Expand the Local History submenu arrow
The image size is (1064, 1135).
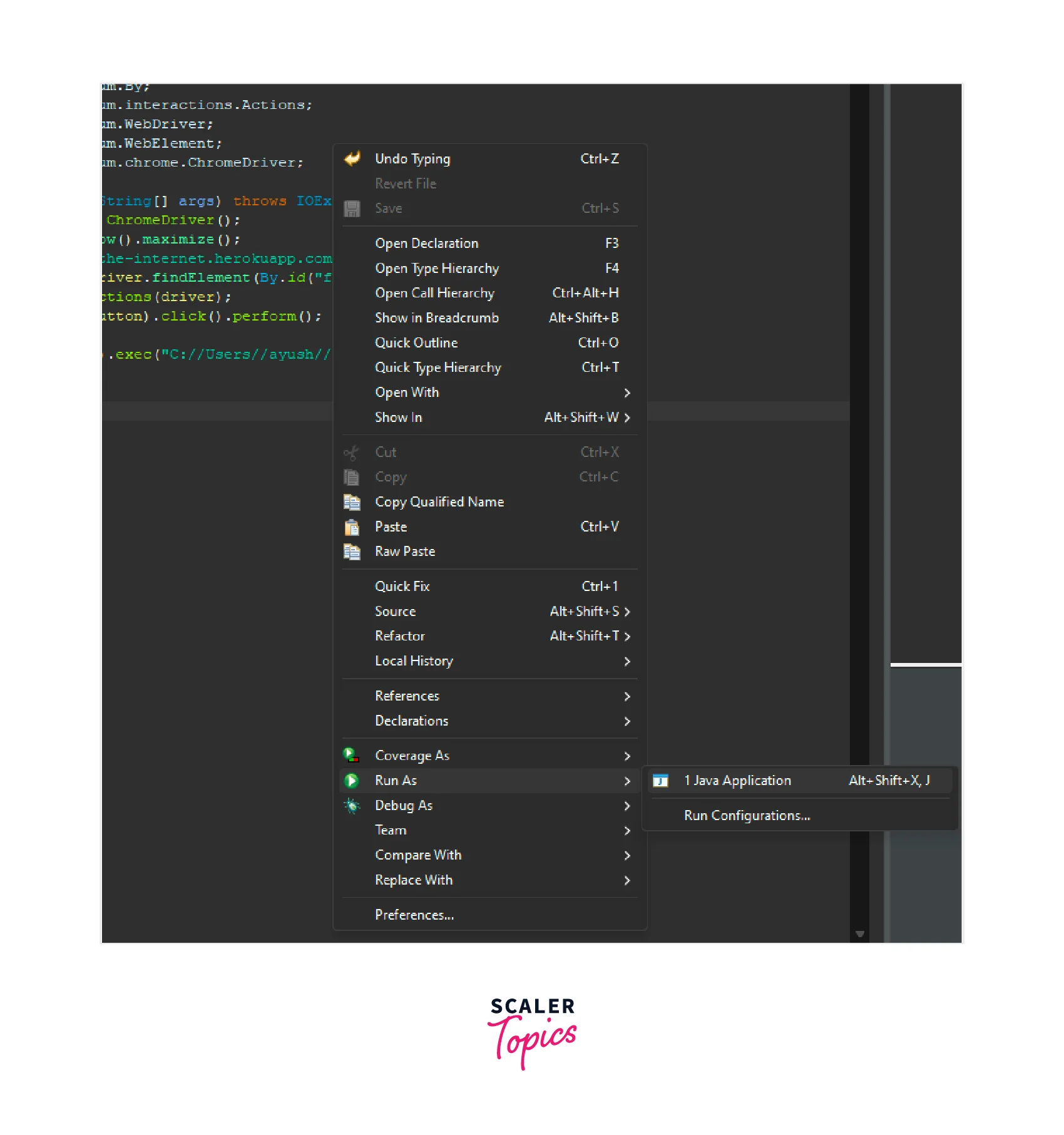tap(627, 662)
